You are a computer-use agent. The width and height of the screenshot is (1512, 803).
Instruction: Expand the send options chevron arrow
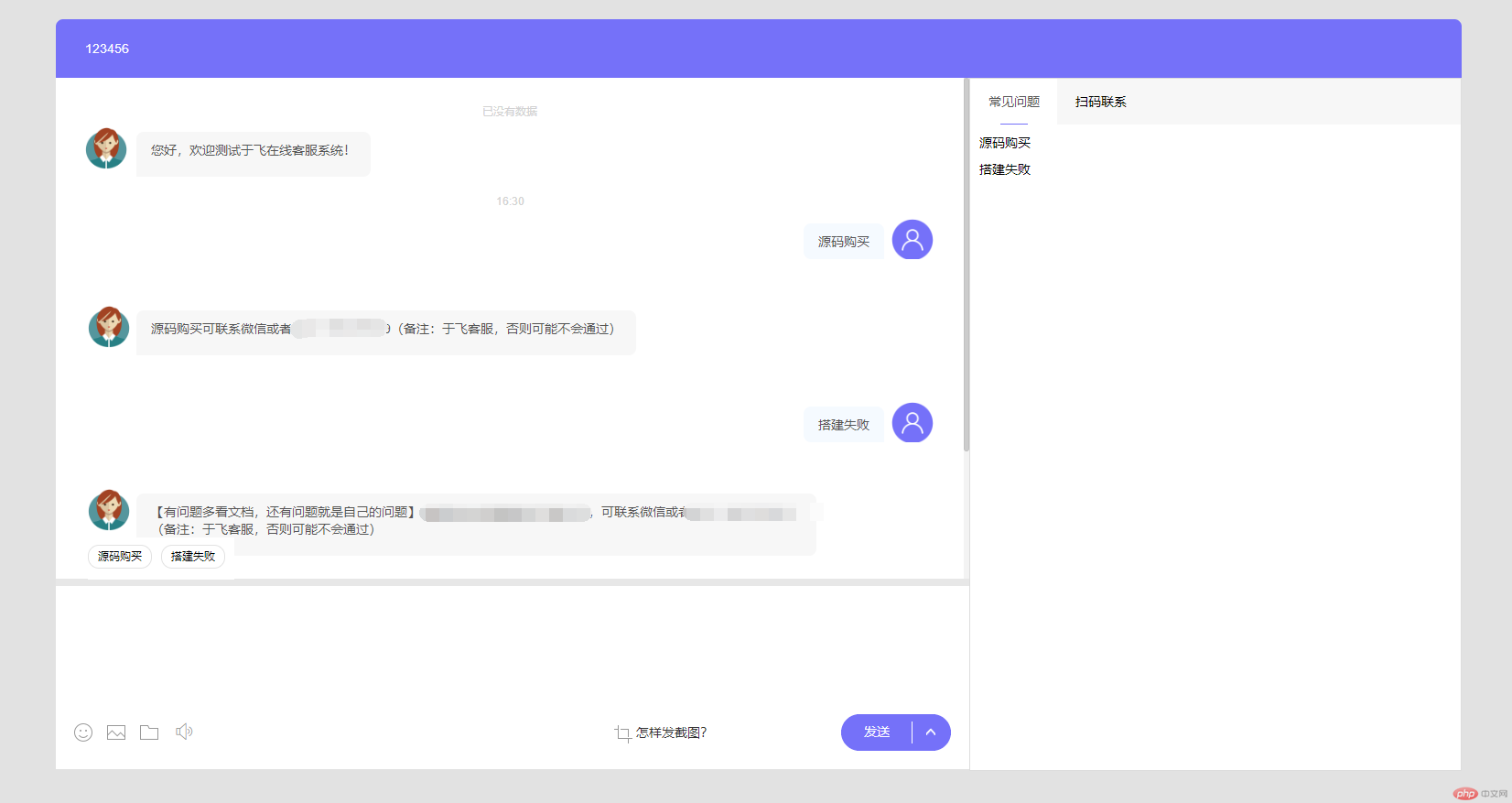click(x=932, y=732)
